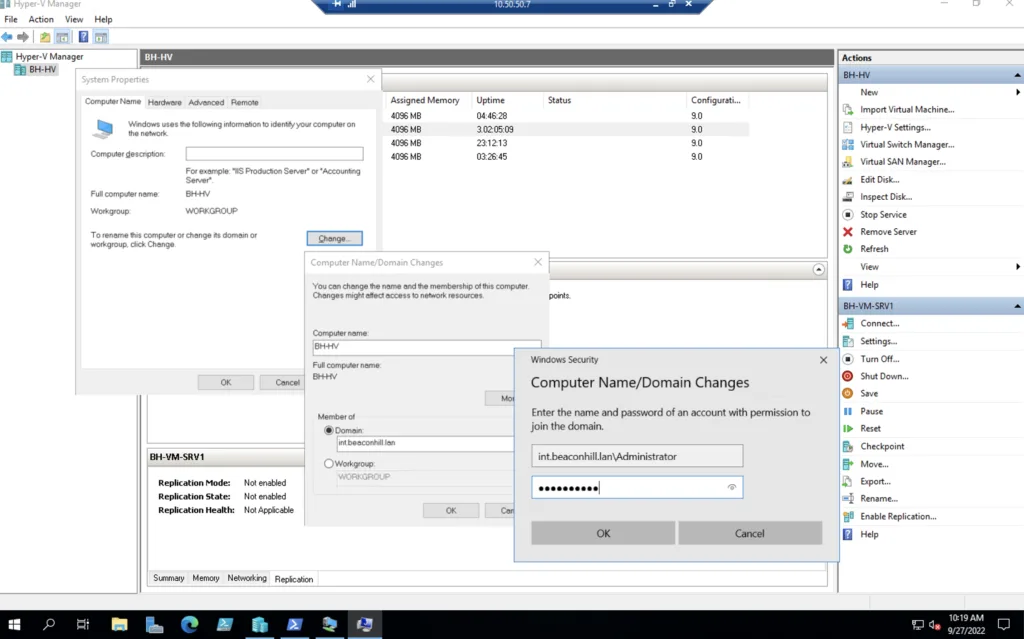Collapse the Checkpoints pane with round chevron
The width and height of the screenshot is (1024, 639).
click(x=818, y=270)
